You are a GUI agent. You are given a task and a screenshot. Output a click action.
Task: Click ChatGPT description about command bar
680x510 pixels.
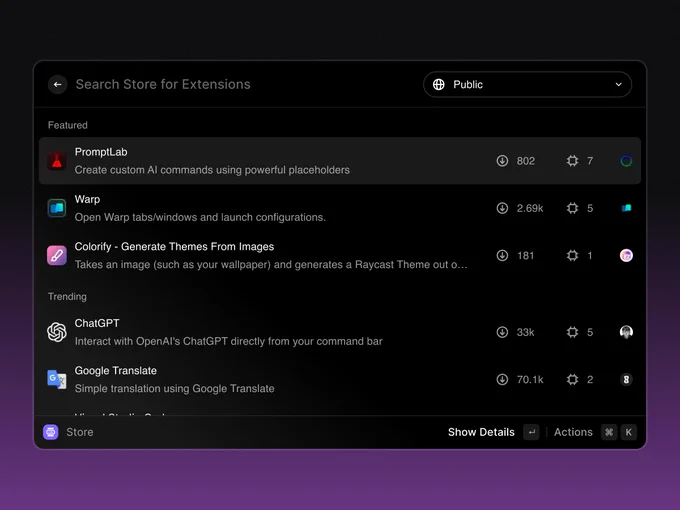(229, 341)
